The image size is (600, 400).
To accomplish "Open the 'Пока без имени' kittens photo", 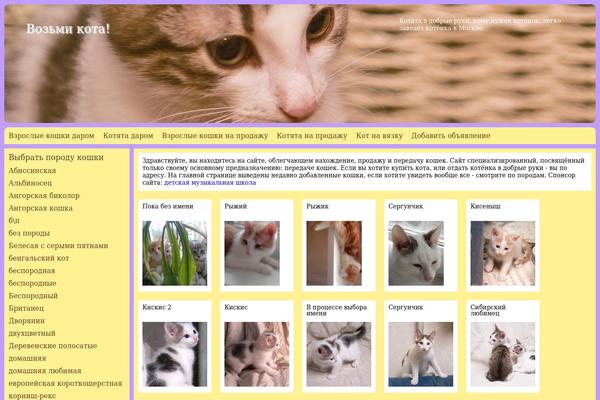I will click(174, 253).
